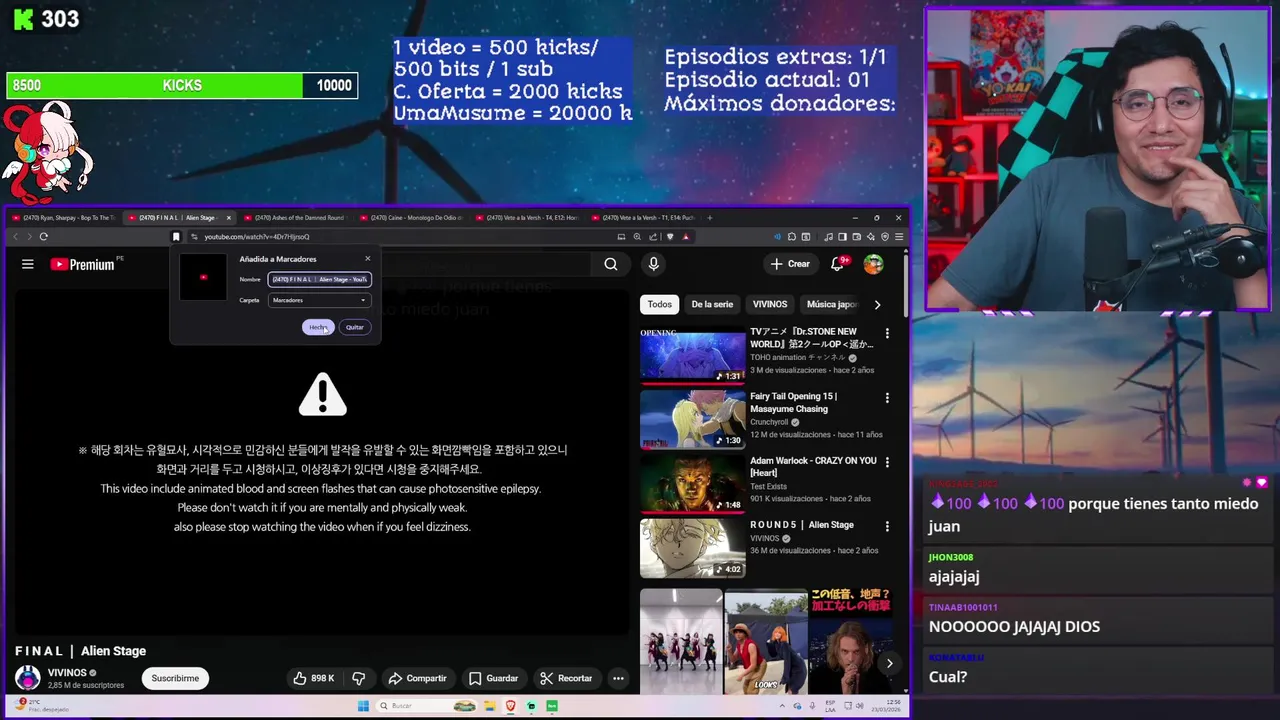Switch to the Caine - Monologo De Odio tab
This screenshot has width=1280, height=720.
(x=412, y=217)
